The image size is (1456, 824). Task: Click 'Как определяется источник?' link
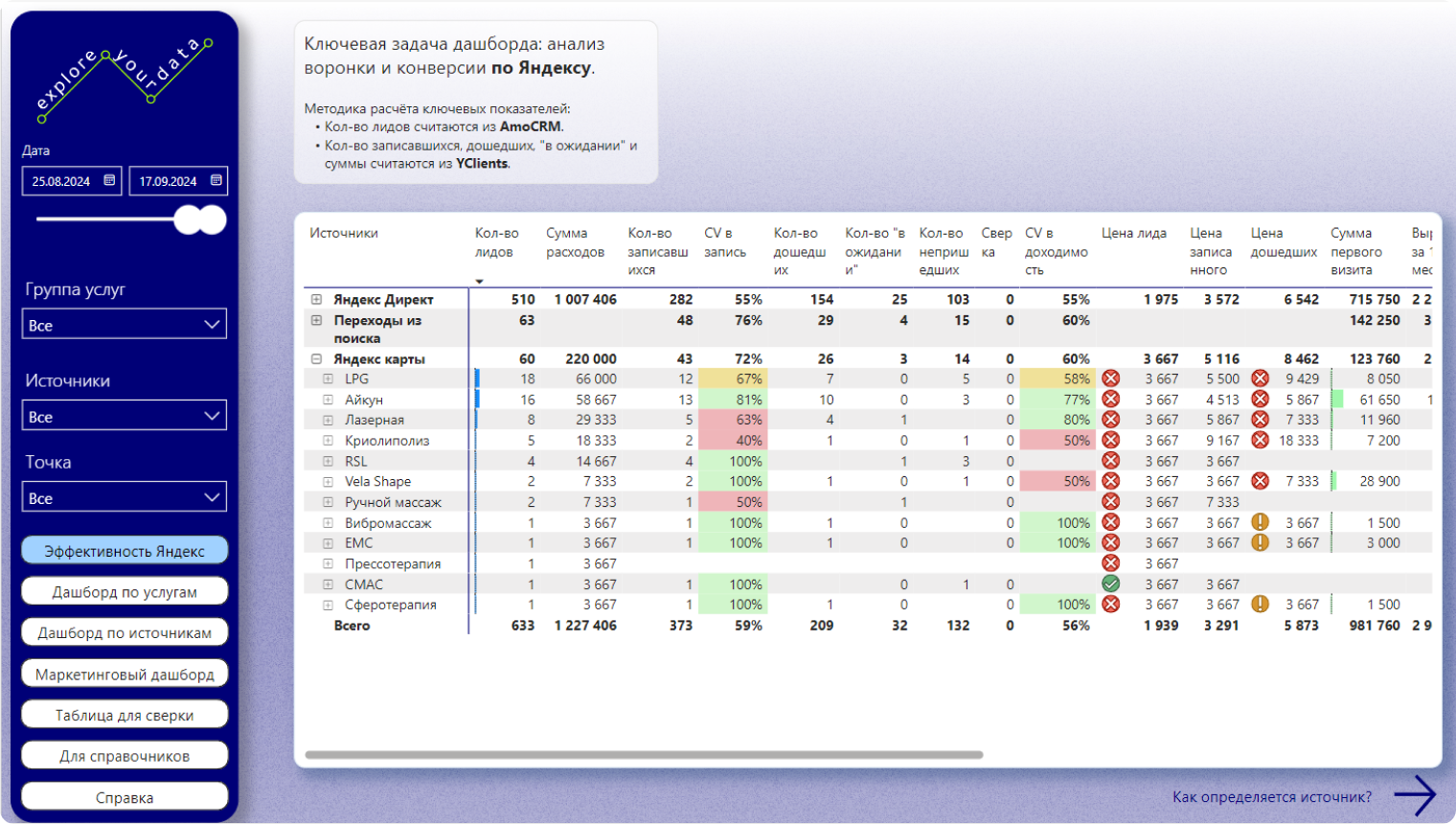pos(1272,796)
